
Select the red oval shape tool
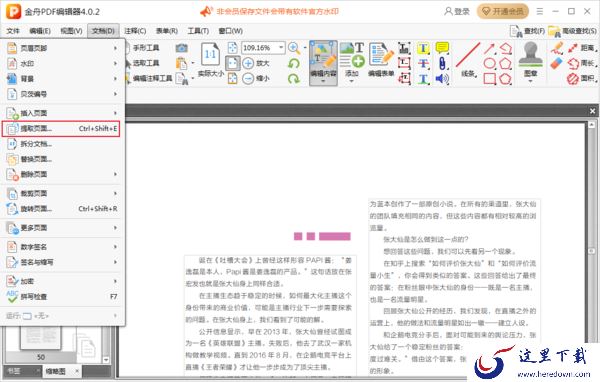point(489,63)
